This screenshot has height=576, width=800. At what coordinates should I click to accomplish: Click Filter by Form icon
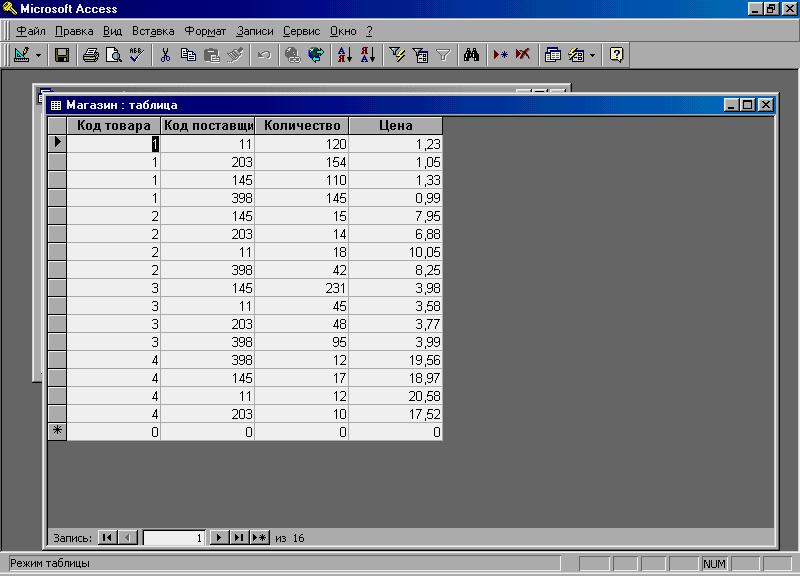pyautogui.click(x=420, y=55)
